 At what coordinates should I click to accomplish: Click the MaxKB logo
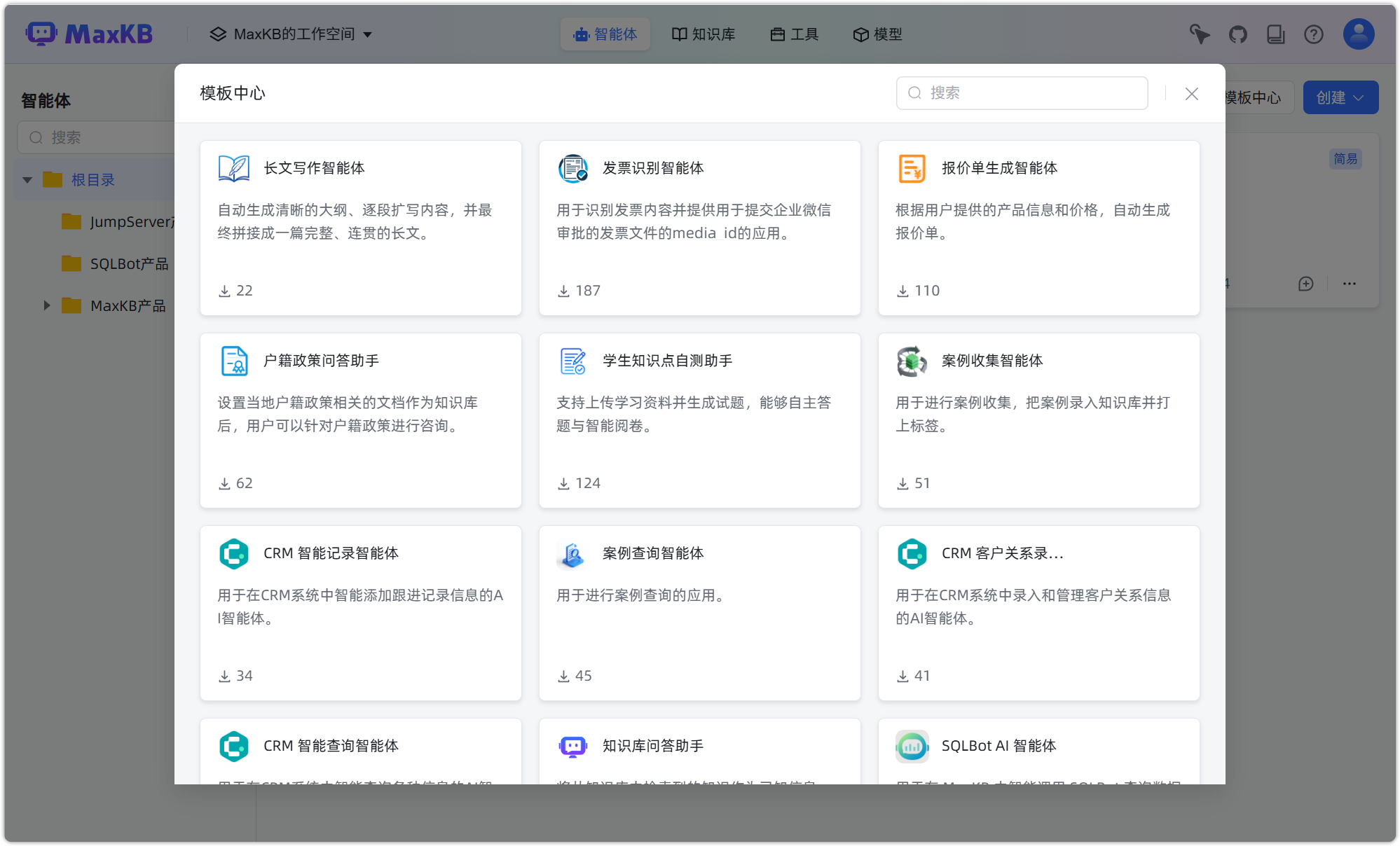(89, 33)
